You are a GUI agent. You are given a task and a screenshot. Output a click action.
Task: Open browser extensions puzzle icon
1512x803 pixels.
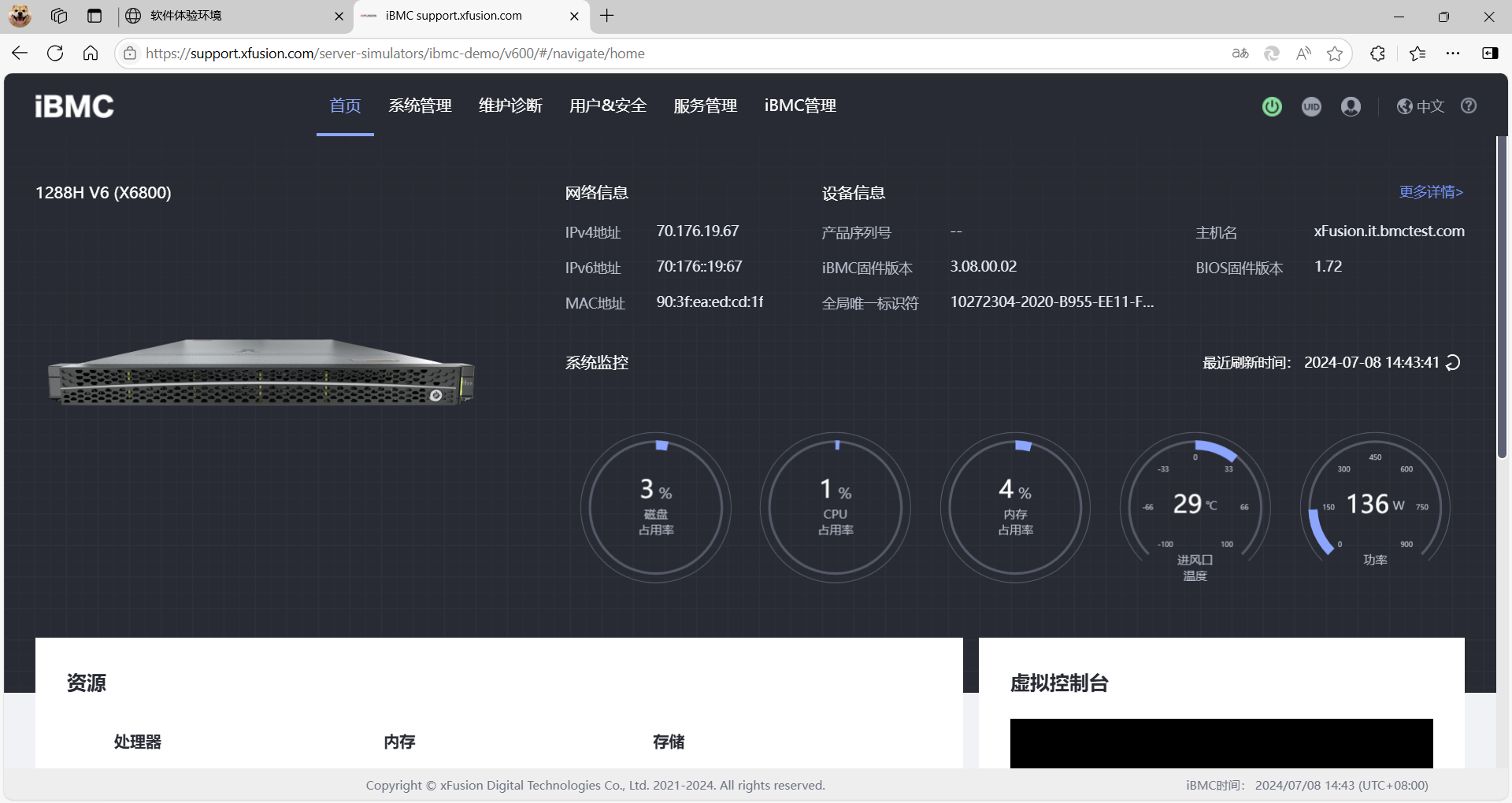coord(1377,53)
